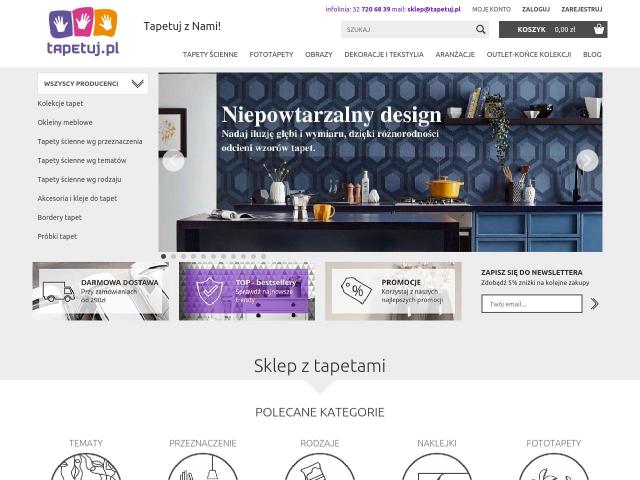Open Bordery tapet sidebar link

click(x=60, y=217)
